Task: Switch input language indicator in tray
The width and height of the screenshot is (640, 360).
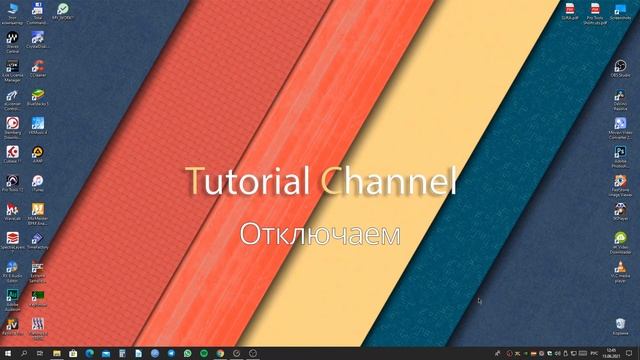Action: (594, 353)
